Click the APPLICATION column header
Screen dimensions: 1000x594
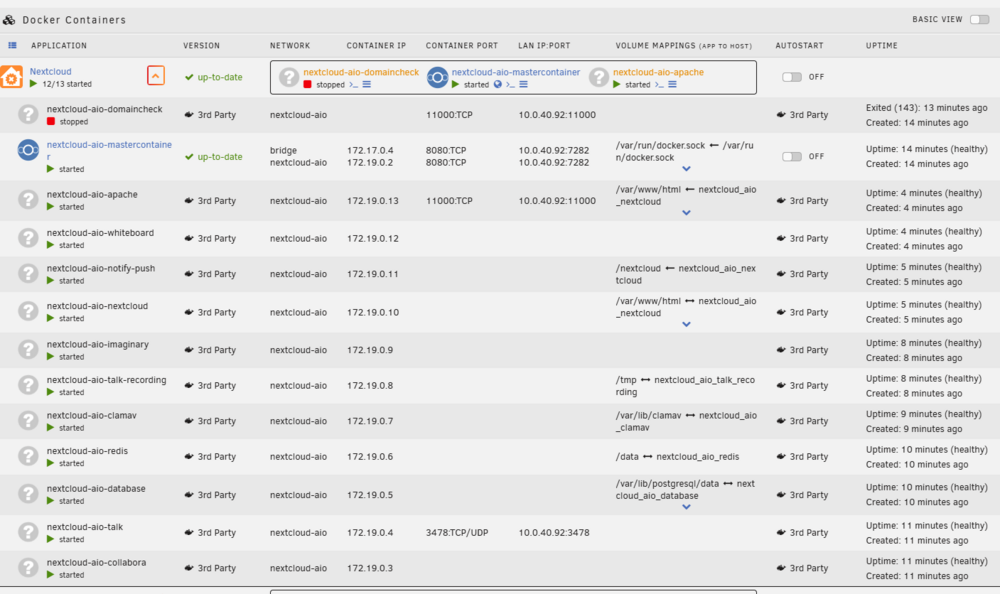(59, 45)
